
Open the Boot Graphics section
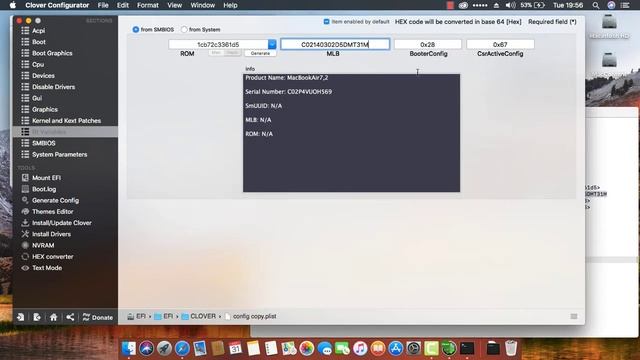click(x=52, y=53)
